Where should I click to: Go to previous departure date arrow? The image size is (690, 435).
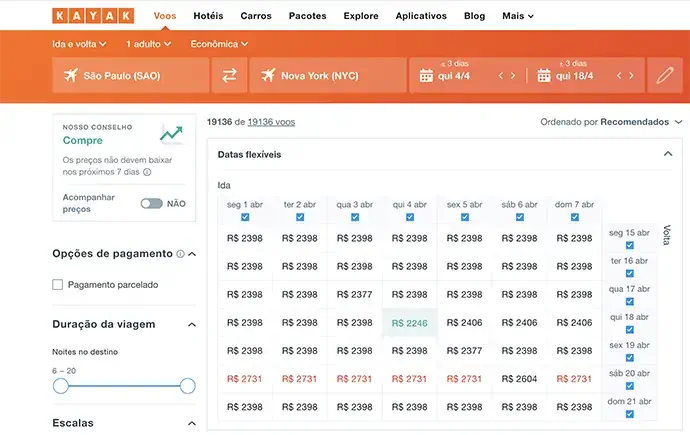[x=500, y=76]
